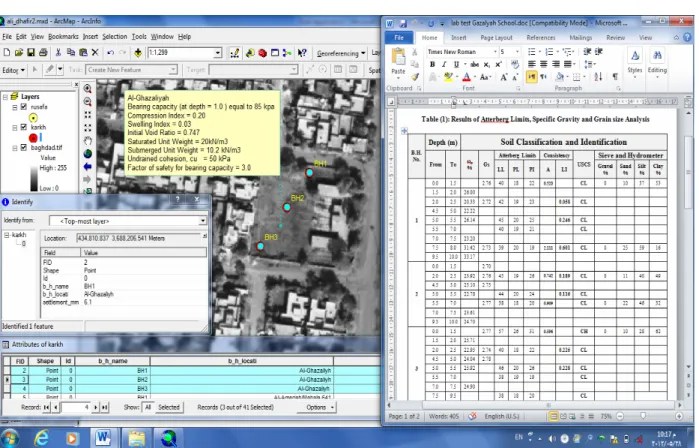
Task: Click the karkh red point symbol
Action: [33, 138]
